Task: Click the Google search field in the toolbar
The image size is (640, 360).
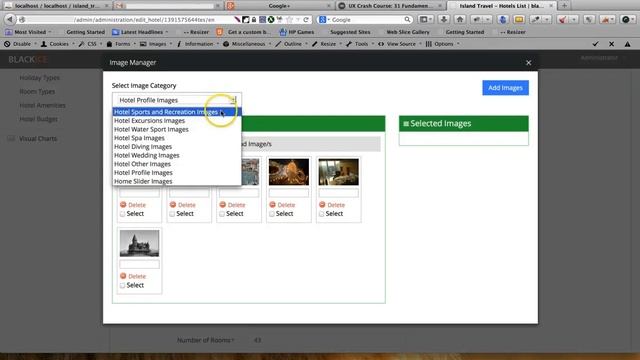Action: pyautogui.click(x=365, y=20)
